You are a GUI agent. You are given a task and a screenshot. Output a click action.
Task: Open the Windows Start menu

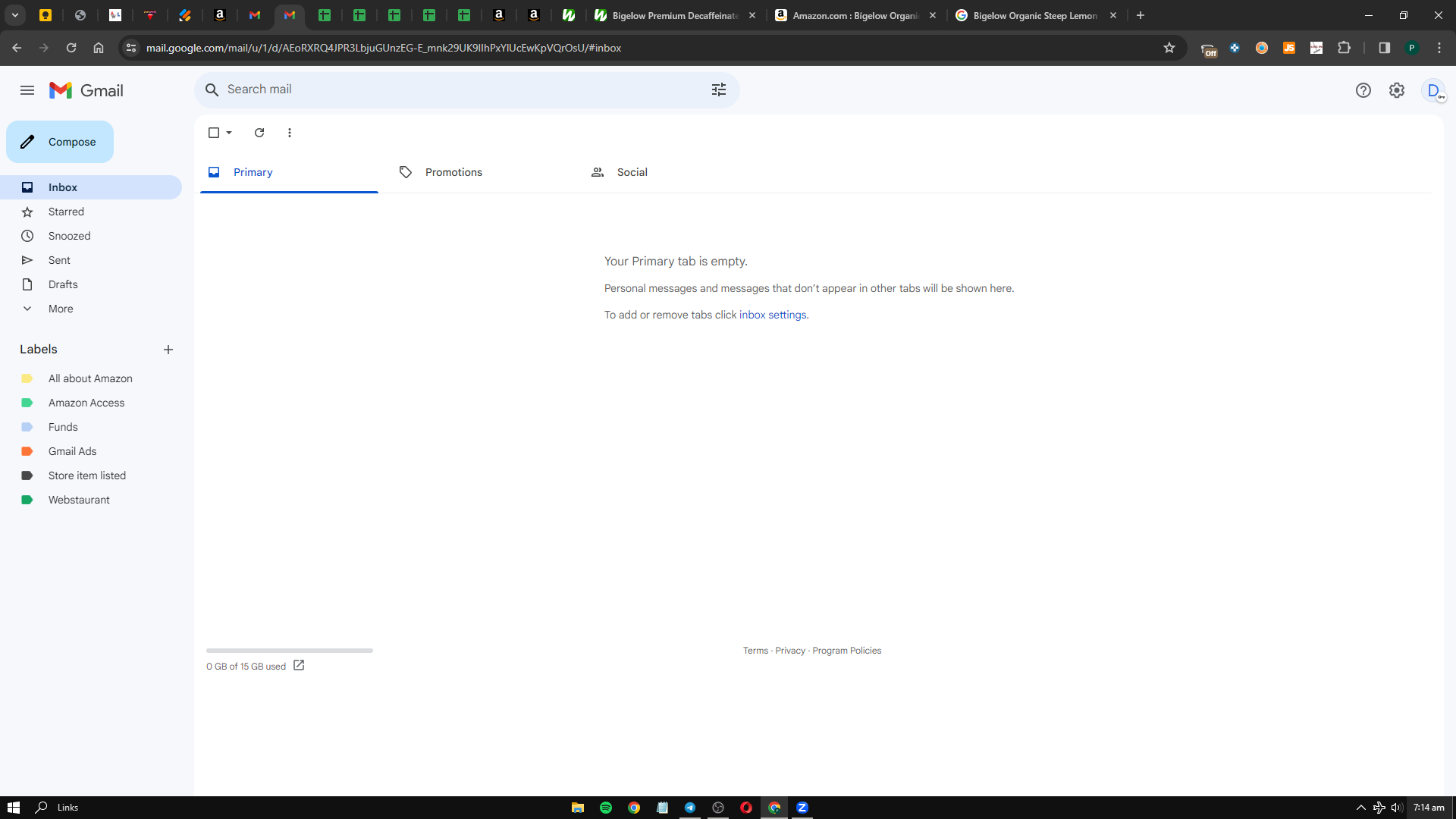pos(14,808)
